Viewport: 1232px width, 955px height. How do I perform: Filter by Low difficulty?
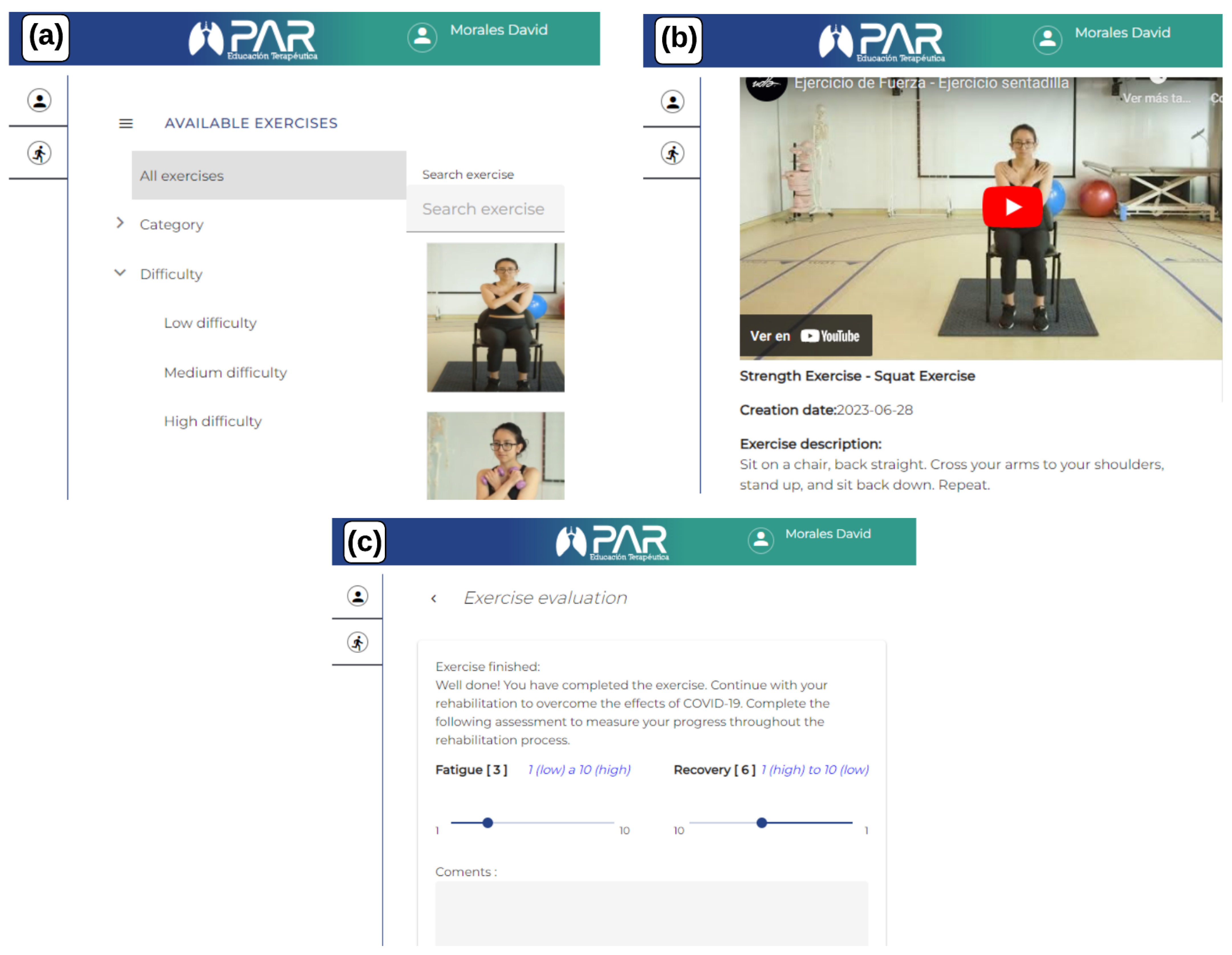click(210, 323)
